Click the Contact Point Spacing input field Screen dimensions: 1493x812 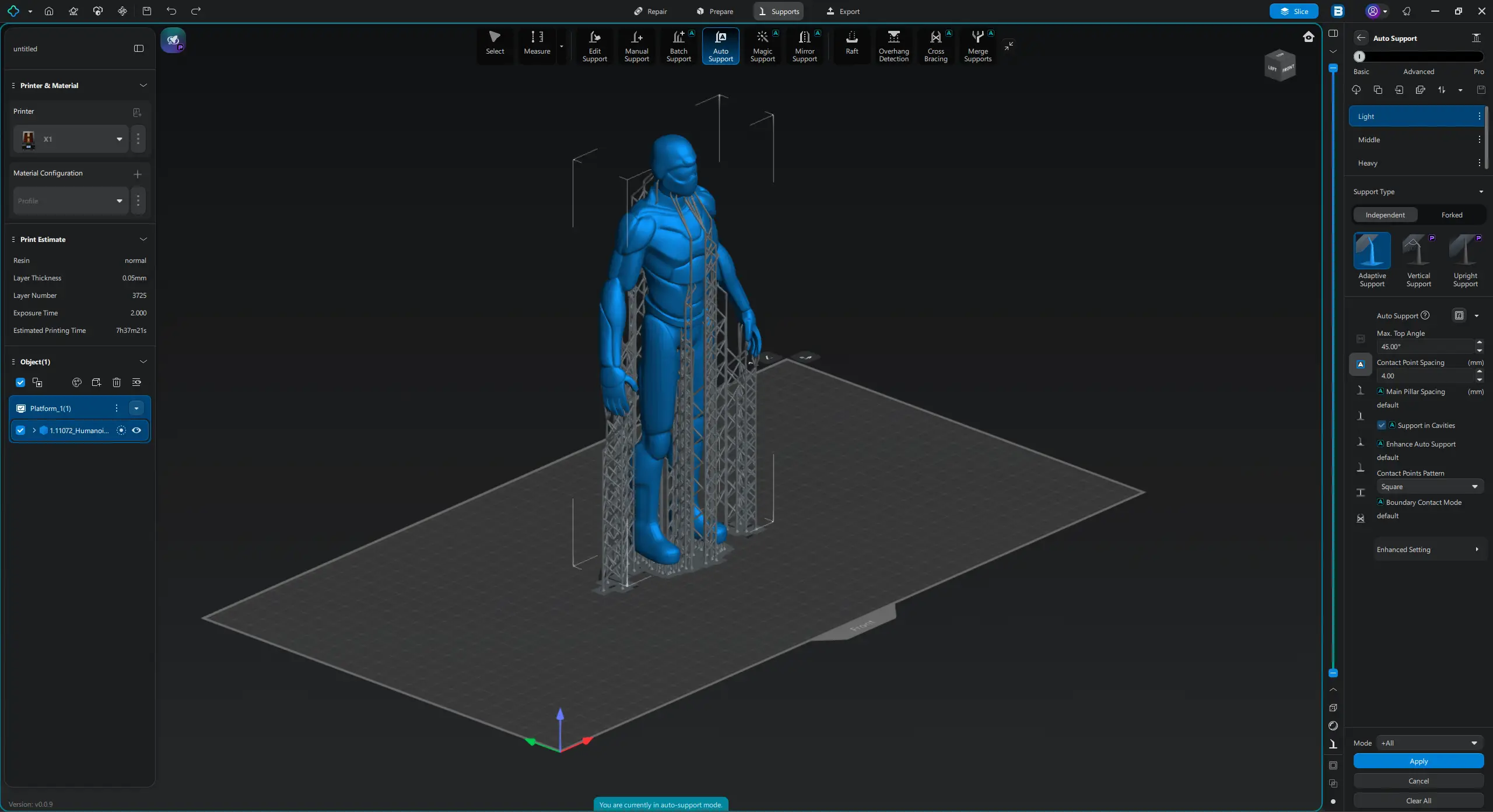point(1425,376)
